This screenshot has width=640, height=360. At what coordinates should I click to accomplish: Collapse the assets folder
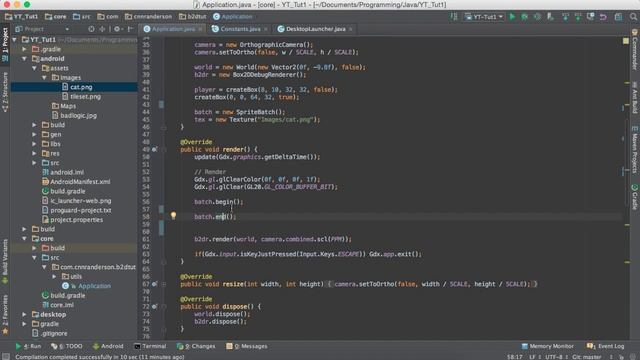pyautogui.click(x=34, y=68)
